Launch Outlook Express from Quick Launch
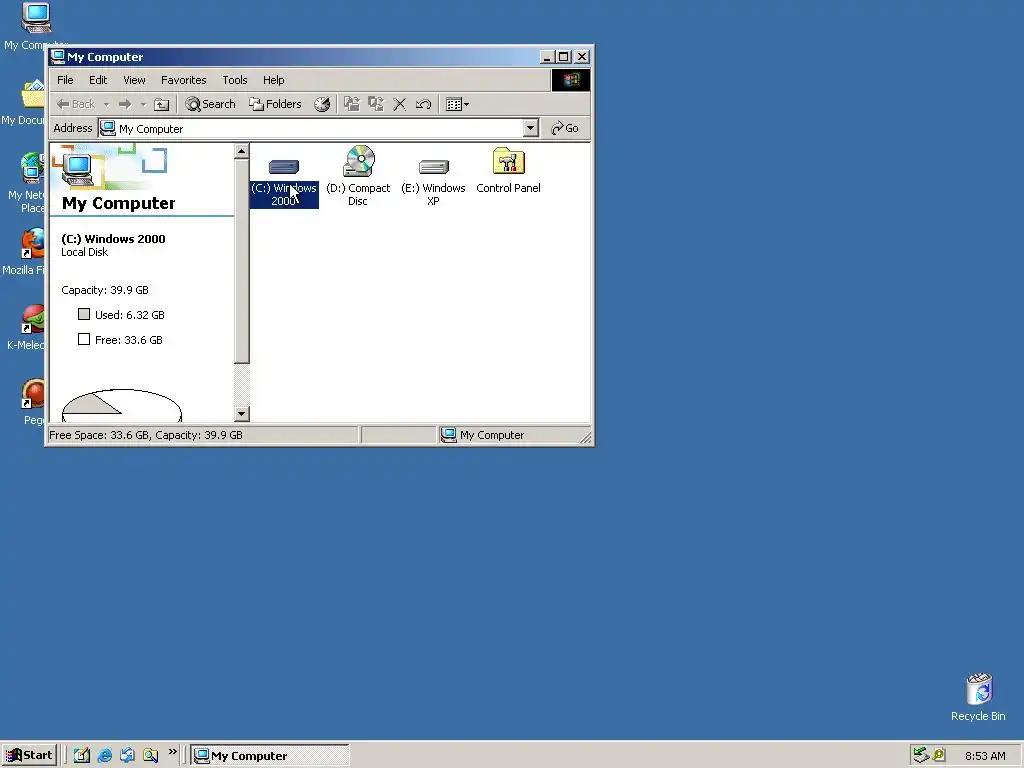This screenshot has width=1024, height=768. tap(127, 755)
